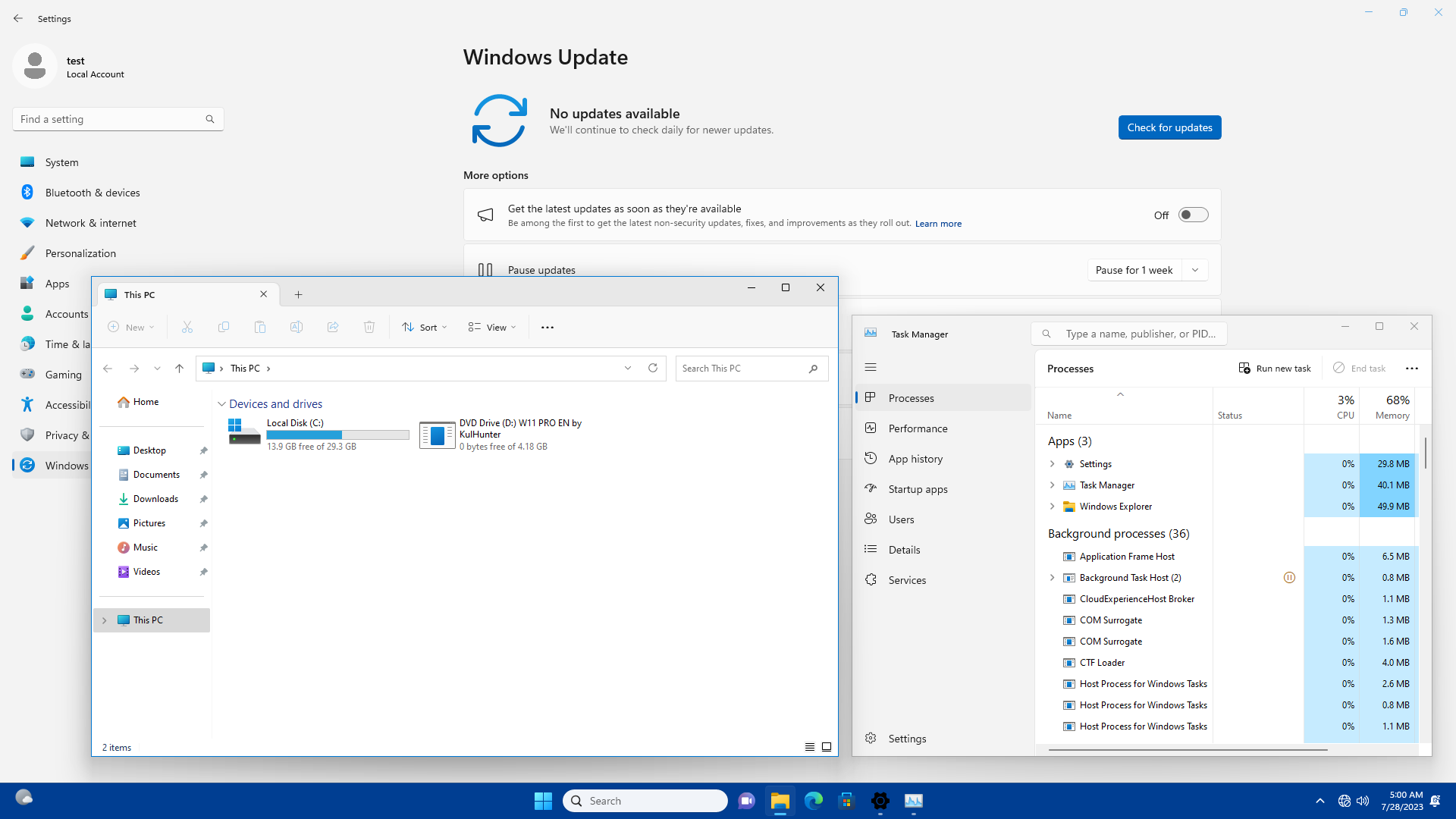Click the Run new task icon
This screenshot has height=819, width=1456.
pos(1244,369)
